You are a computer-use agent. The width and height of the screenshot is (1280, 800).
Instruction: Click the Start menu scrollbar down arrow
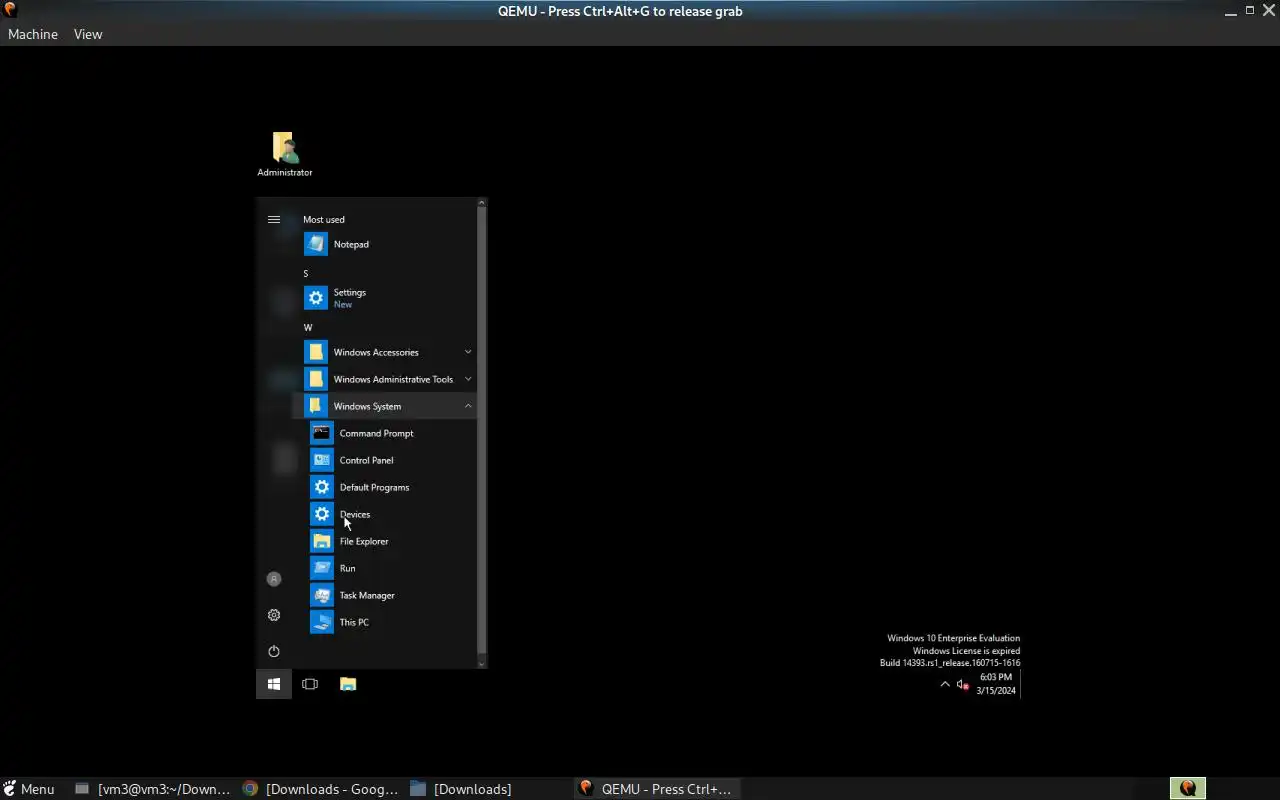(x=482, y=663)
